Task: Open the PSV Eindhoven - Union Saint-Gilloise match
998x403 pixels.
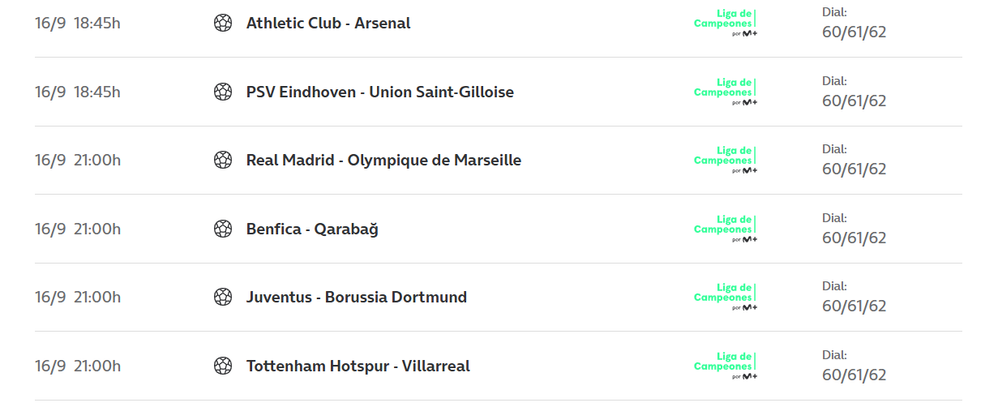Action: tap(380, 92)
